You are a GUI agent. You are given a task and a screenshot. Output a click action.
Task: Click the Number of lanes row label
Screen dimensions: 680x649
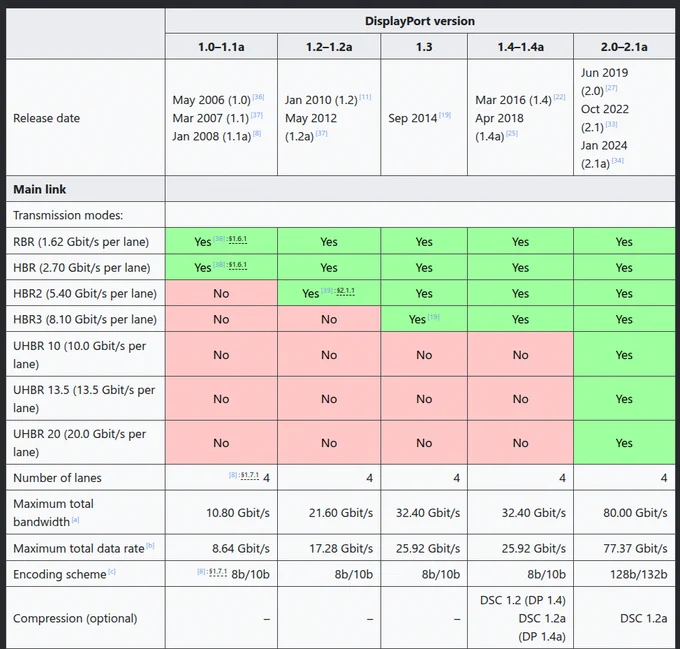click(x=57, y=478)
